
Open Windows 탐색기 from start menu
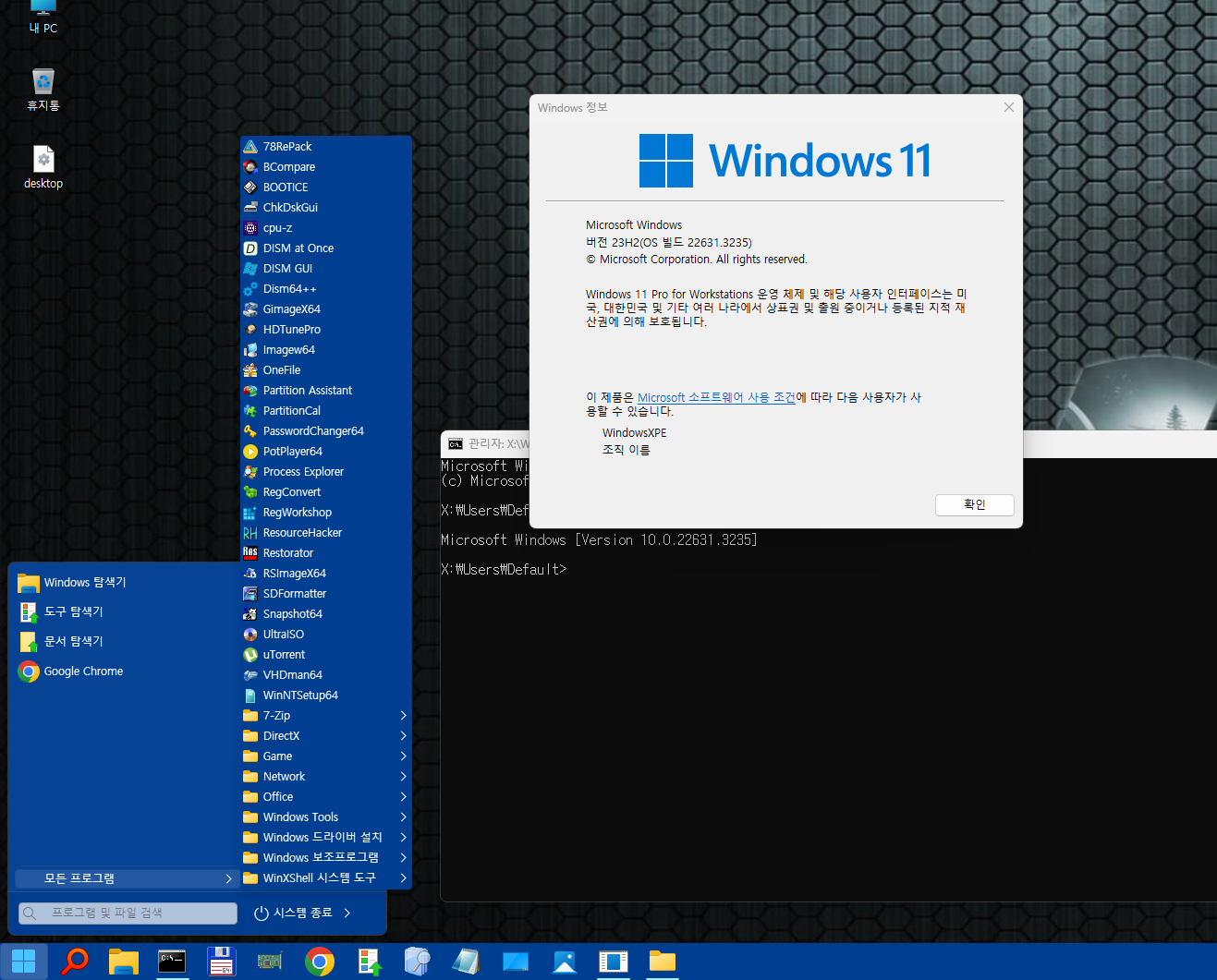click(127, 582)
